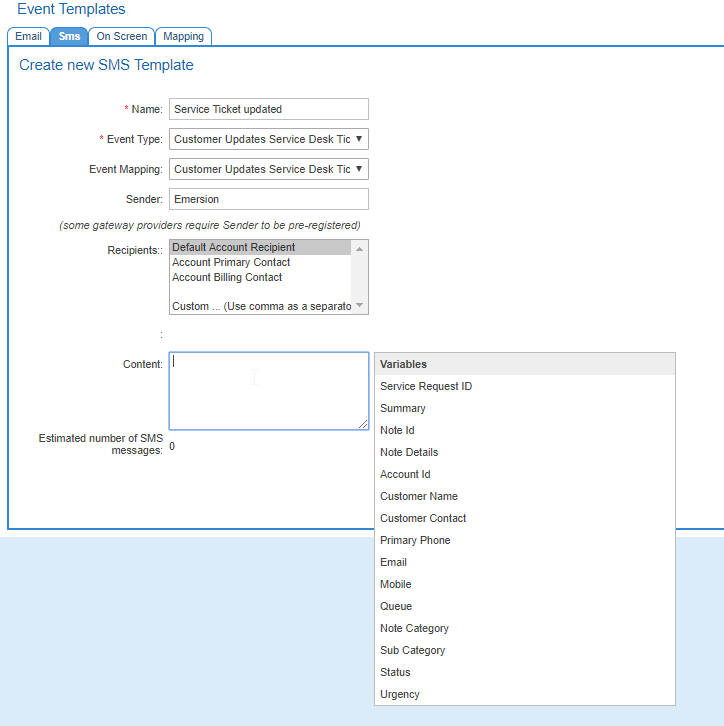Viewport: 724px width, 726px height.
Task: Insert the Customer Name variable
Action: click(419, 496)
